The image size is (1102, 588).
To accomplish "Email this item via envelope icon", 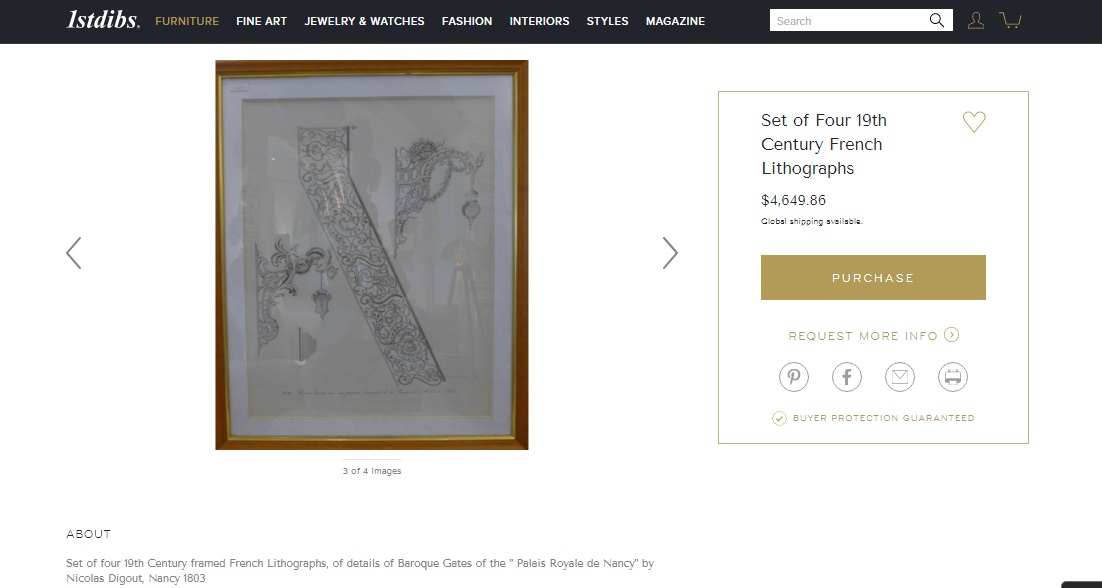I will pos(900,377).
